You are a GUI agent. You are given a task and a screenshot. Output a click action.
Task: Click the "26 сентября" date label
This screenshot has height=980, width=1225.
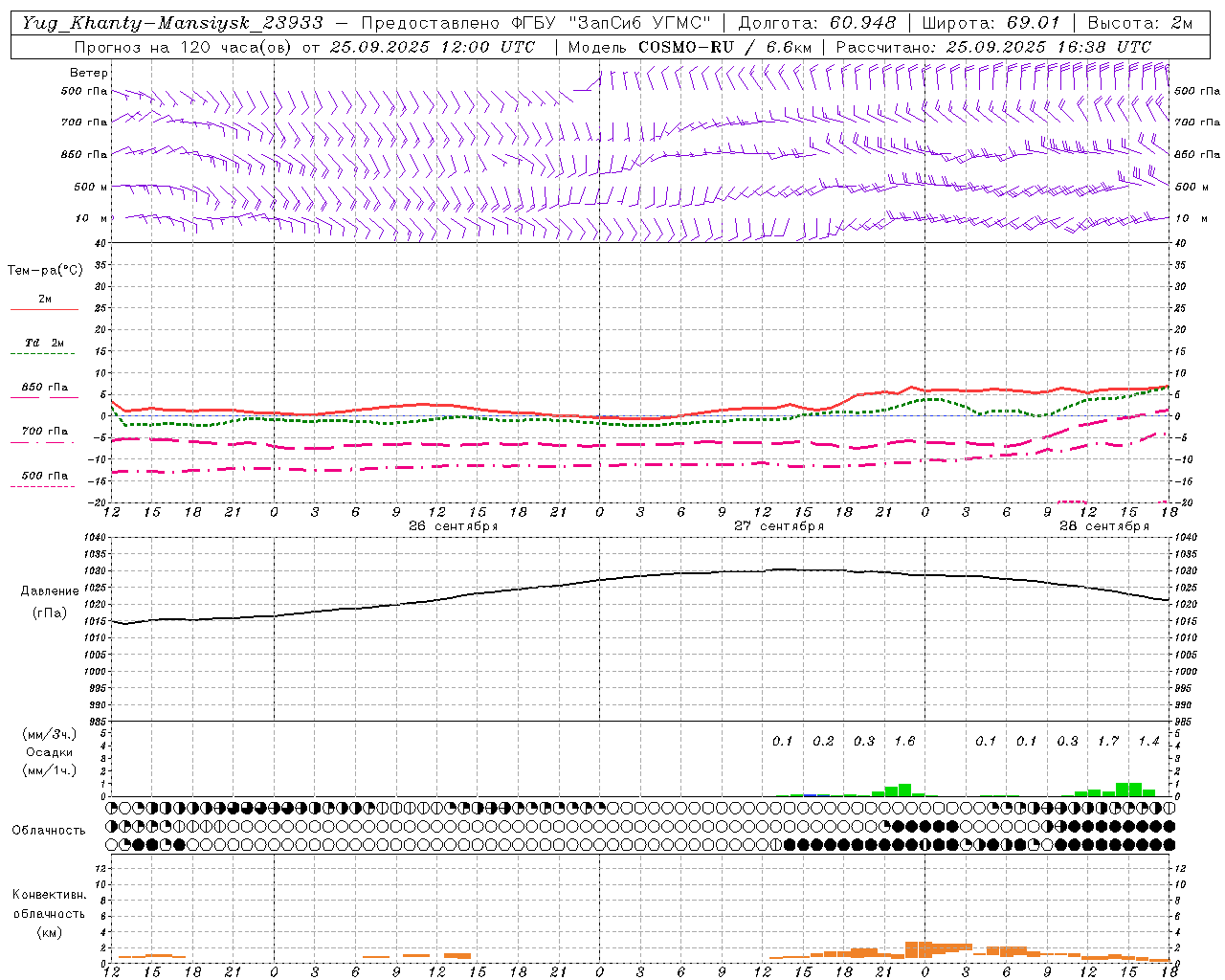[x=453, y=526]
